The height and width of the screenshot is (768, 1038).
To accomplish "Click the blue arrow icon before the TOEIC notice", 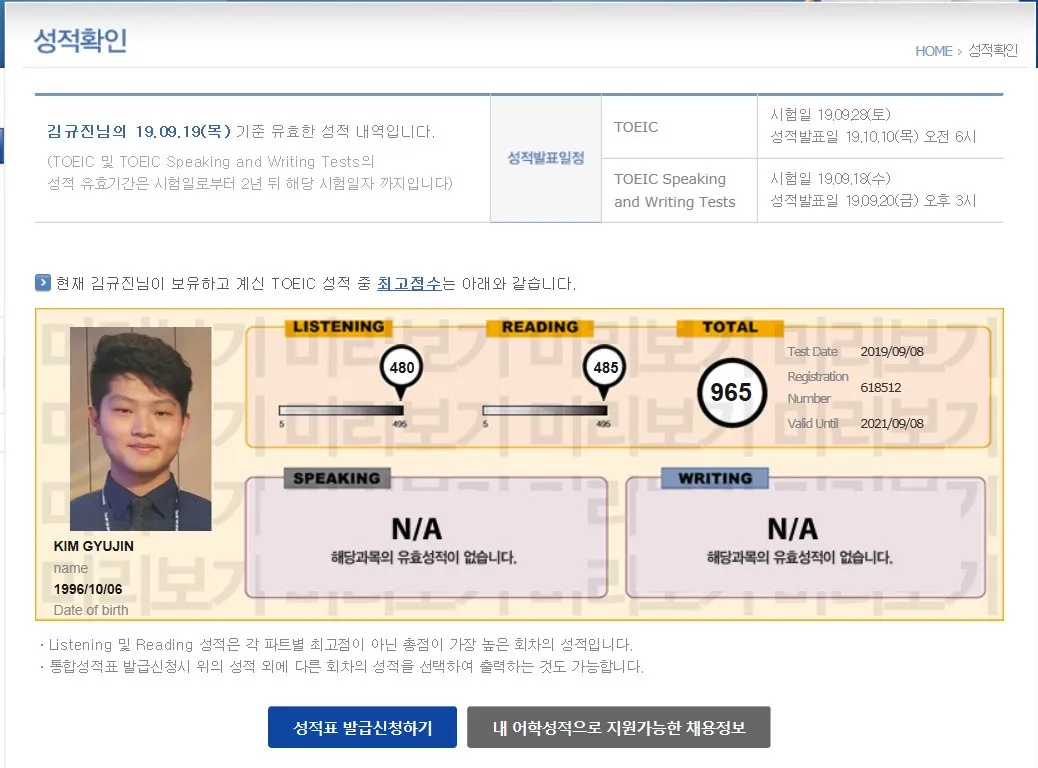I will pos(42,283).
